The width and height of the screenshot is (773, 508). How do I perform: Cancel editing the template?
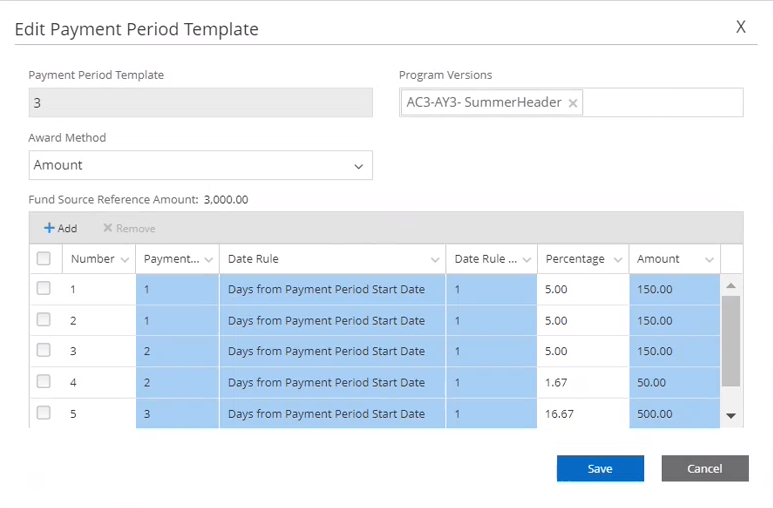coord(705,468)
